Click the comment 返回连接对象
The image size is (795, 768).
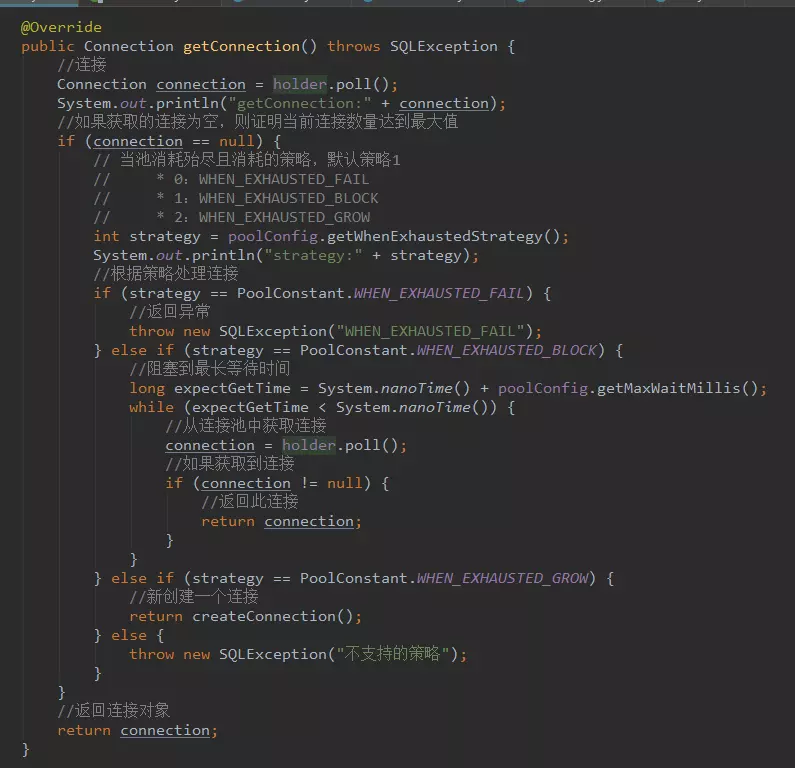[114, 711]
